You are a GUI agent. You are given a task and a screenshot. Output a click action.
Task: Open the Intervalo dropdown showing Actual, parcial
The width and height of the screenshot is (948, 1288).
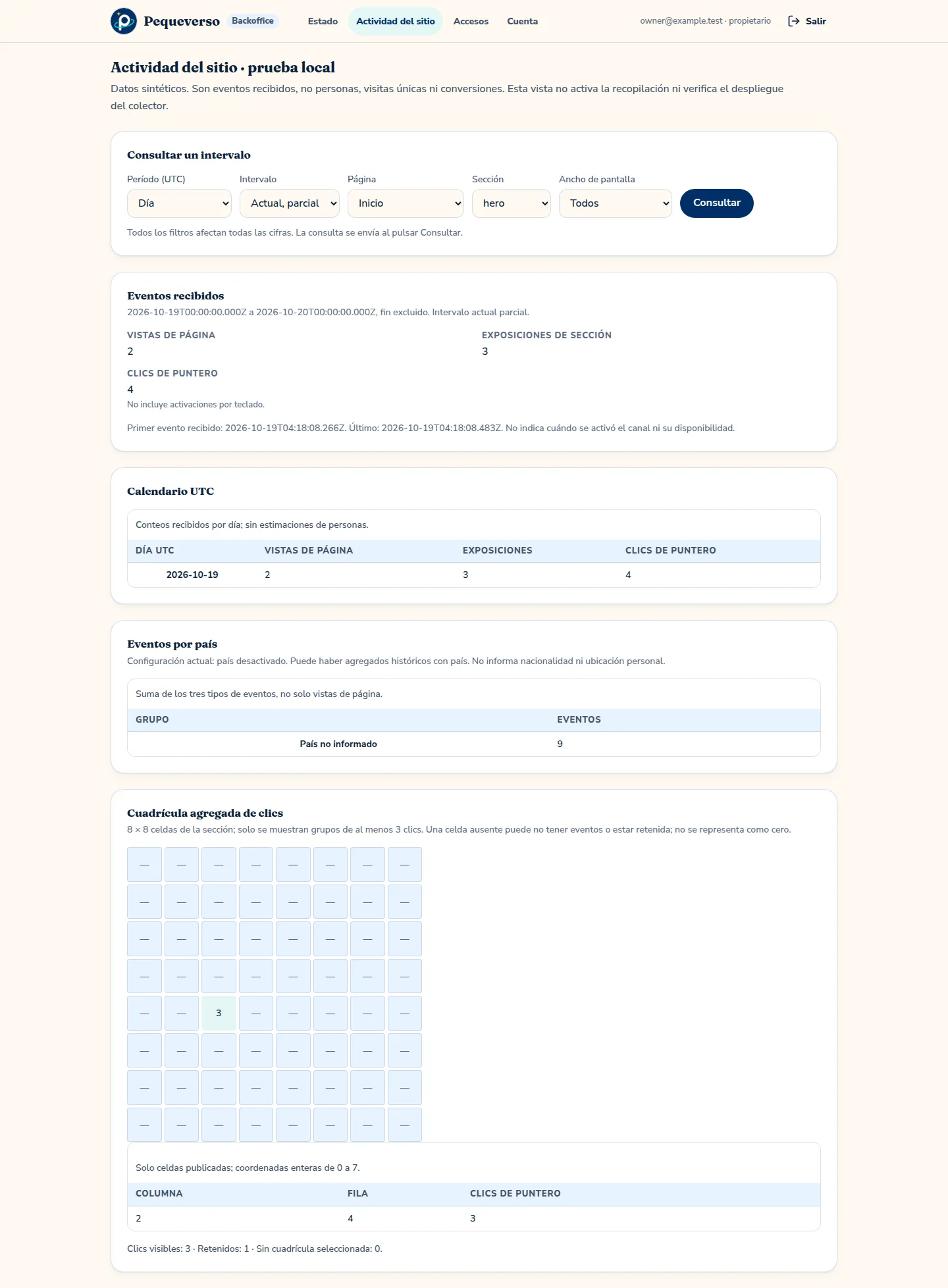coord(290,203)
